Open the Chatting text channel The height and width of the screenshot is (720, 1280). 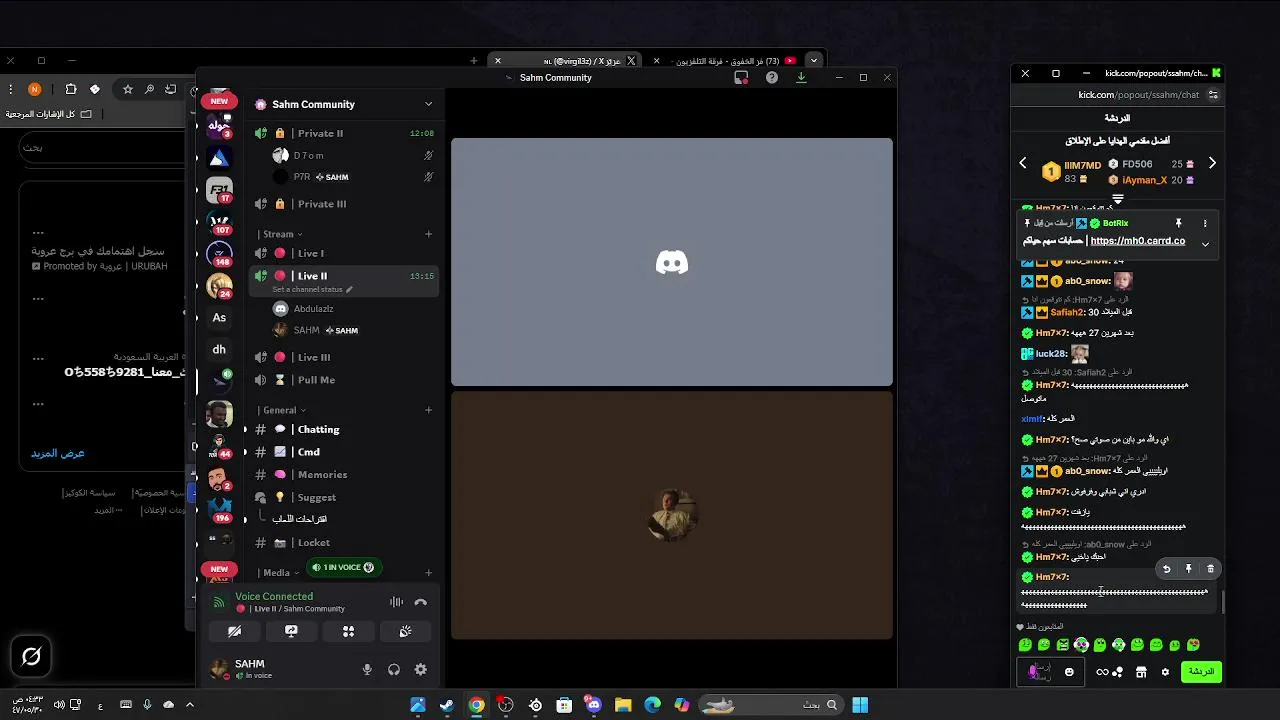[345, 429]
